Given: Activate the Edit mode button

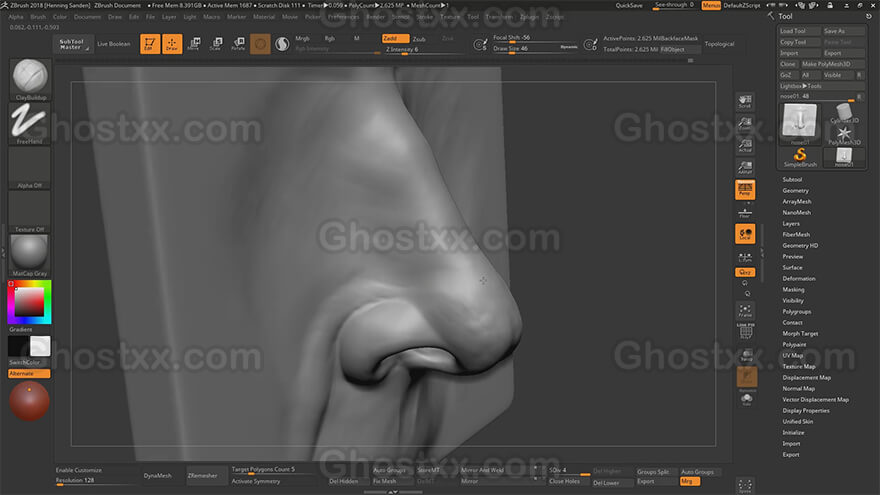Looking at the screenshot, I should 150,44.
